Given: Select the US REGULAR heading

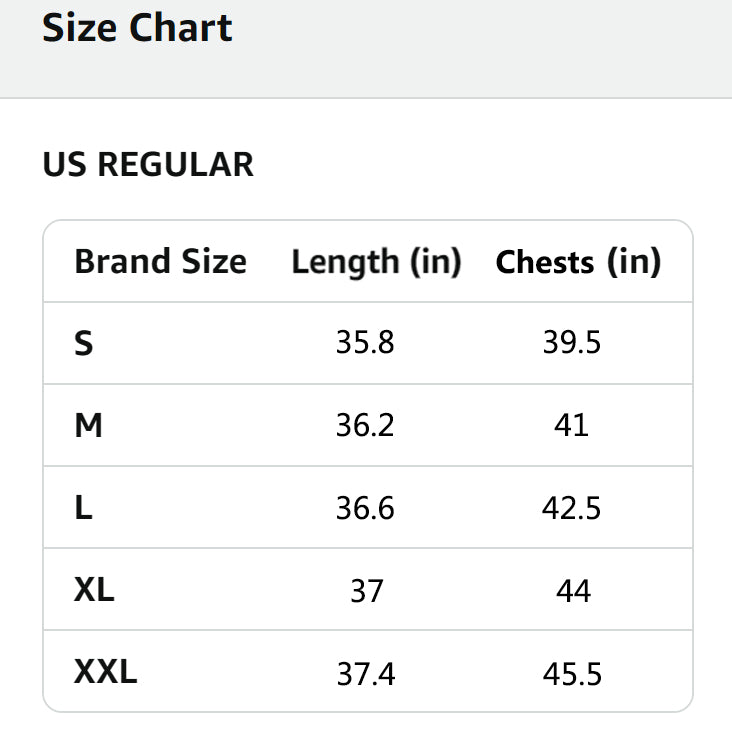Looking at the screenshot, I should pyautogui.click(x=148, y=164).
